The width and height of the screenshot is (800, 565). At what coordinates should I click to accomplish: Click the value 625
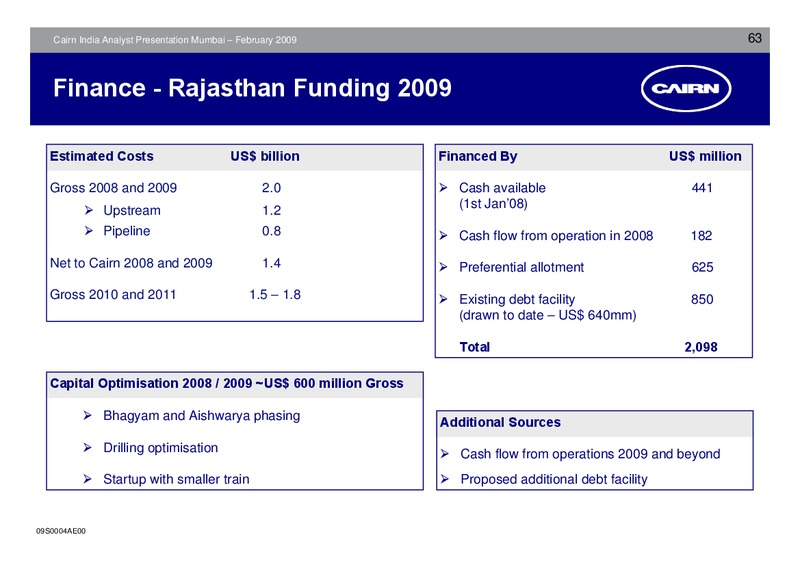point(702,267)
